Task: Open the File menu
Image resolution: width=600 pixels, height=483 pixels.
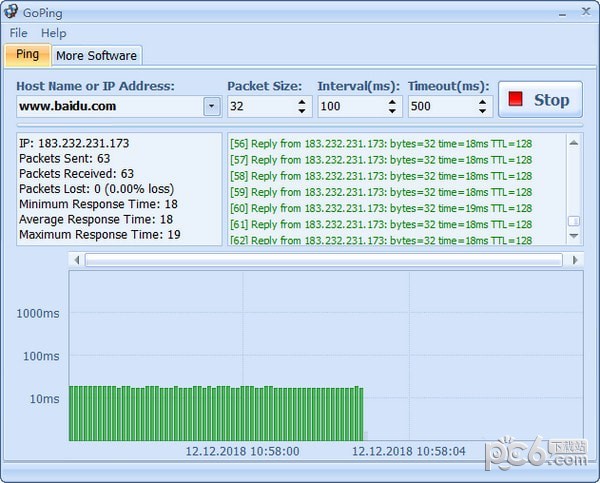Action: tap(19, 33)
